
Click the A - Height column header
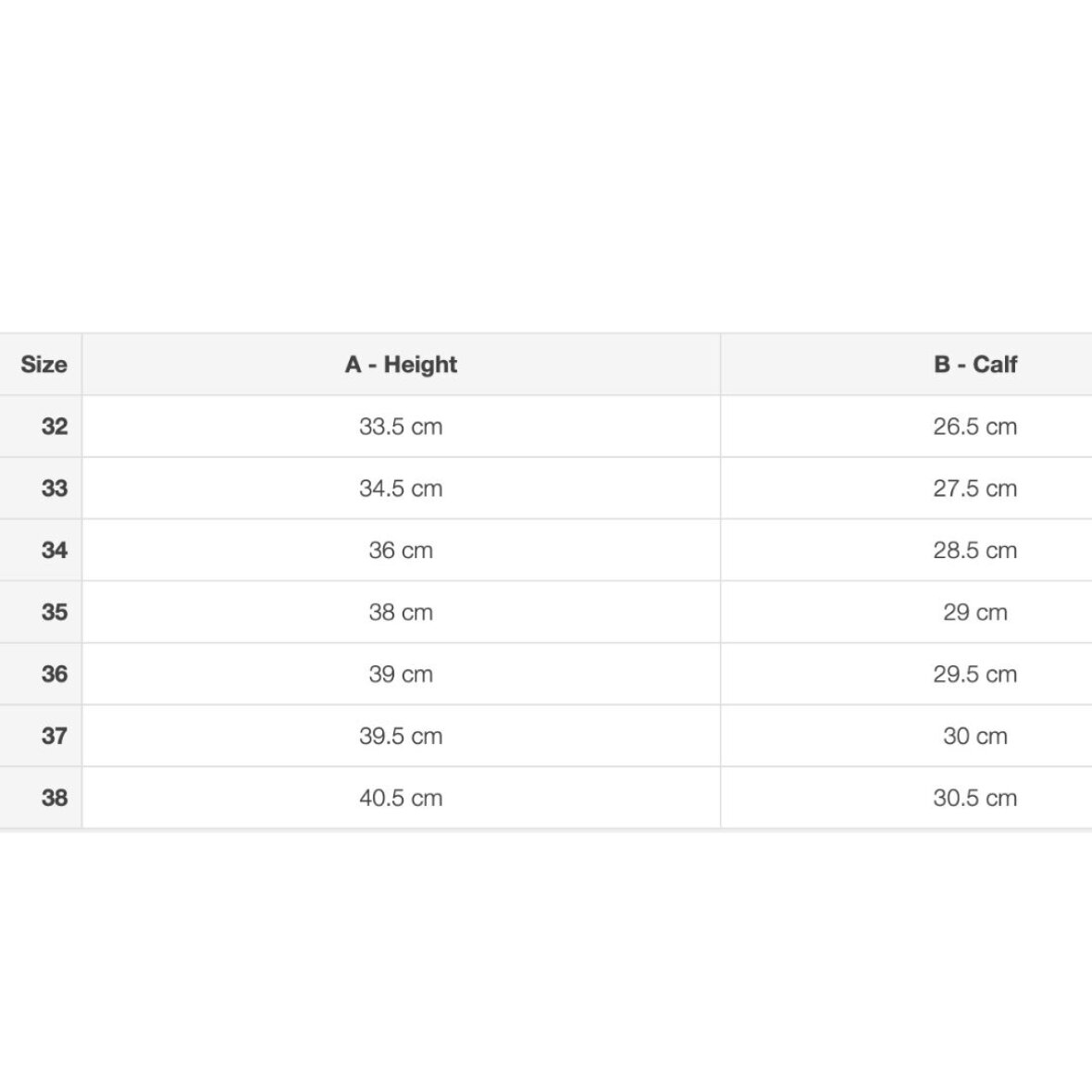[401, 365]
